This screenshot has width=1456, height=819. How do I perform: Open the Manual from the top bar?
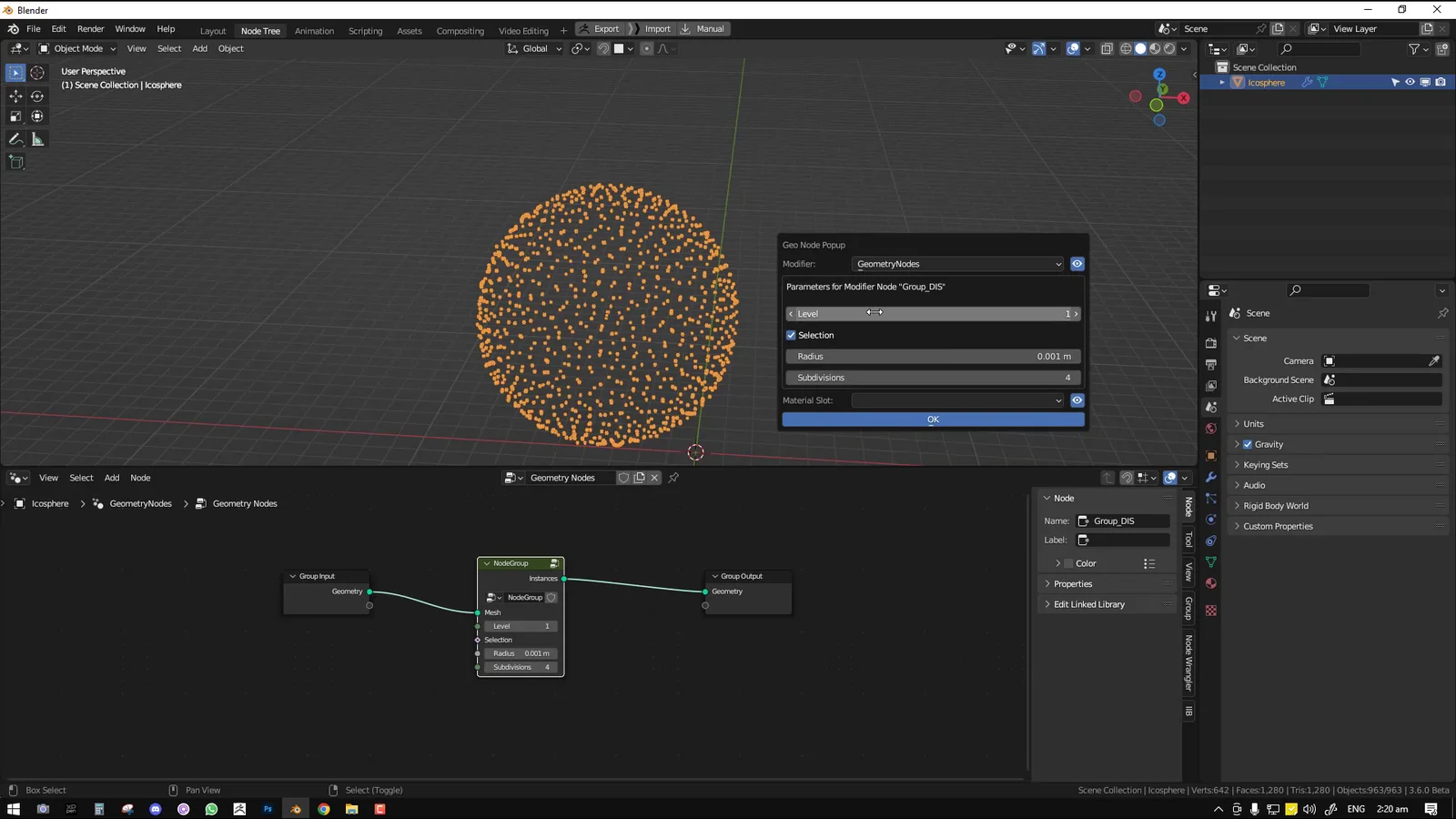click(710, 28)
